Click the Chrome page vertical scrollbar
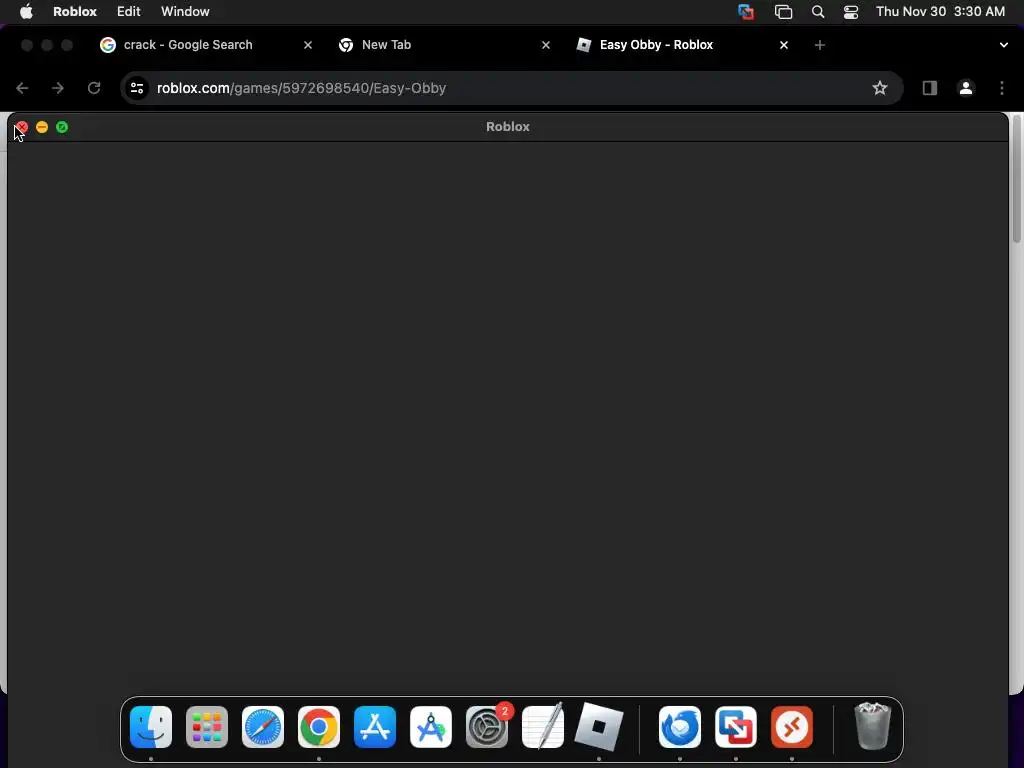The height and width of the screenshot is (768, 1024). coord(1017,178)
